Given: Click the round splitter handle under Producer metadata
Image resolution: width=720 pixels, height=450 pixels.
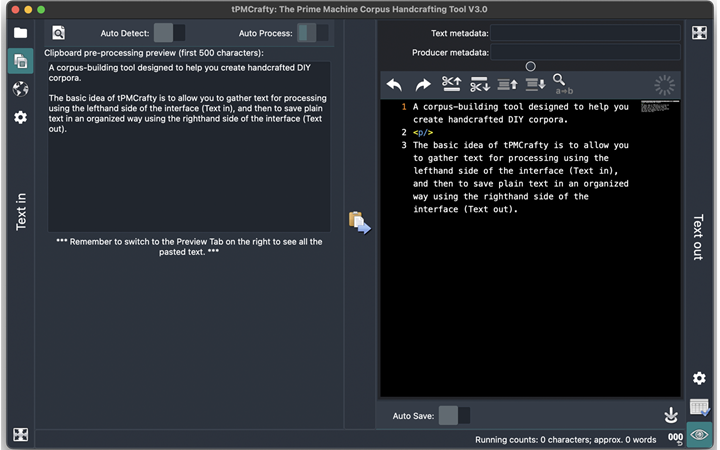Looking at the screenshot, I should tap(530, 67).
